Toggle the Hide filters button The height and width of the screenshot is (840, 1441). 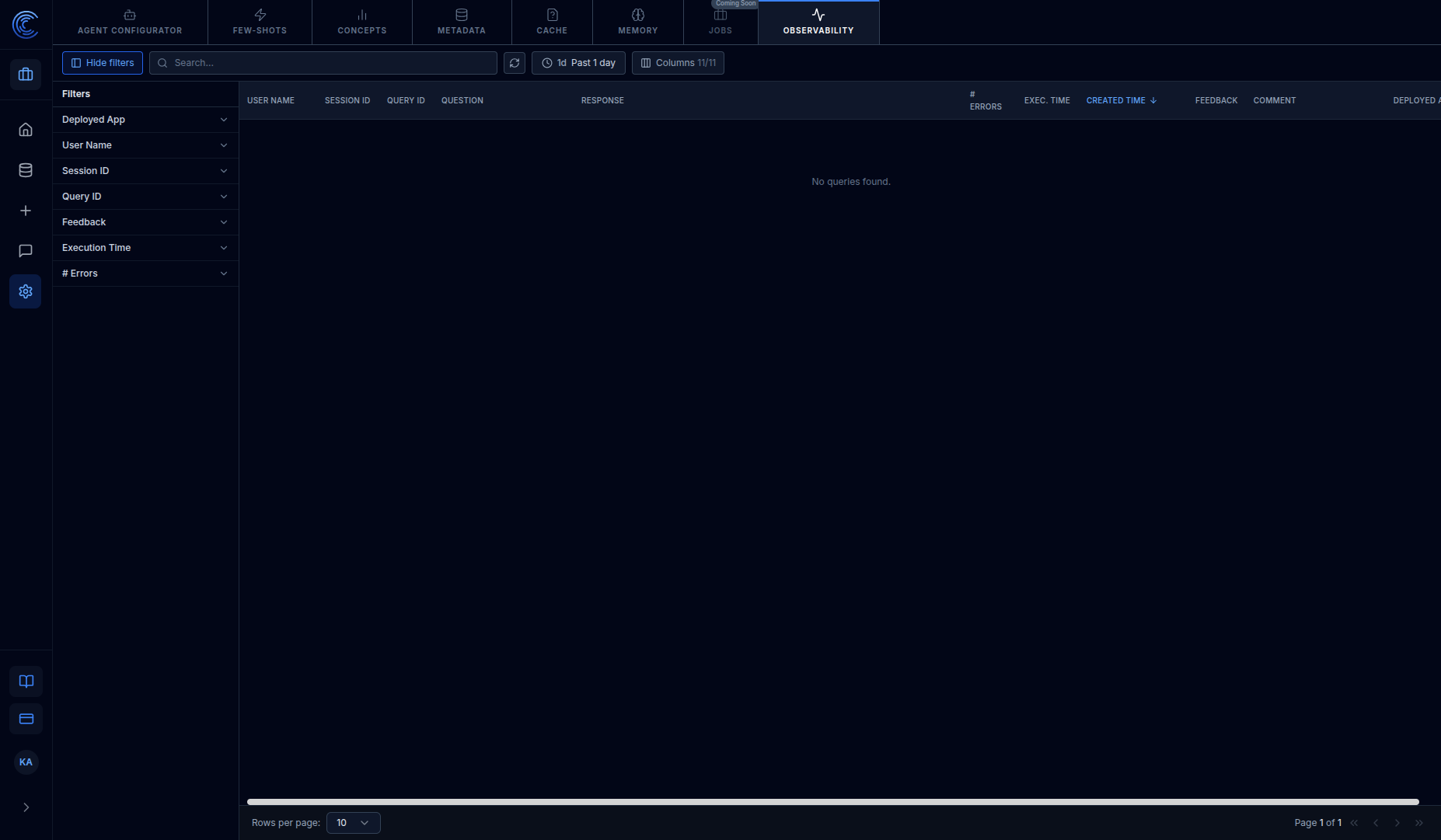(103, 63)
